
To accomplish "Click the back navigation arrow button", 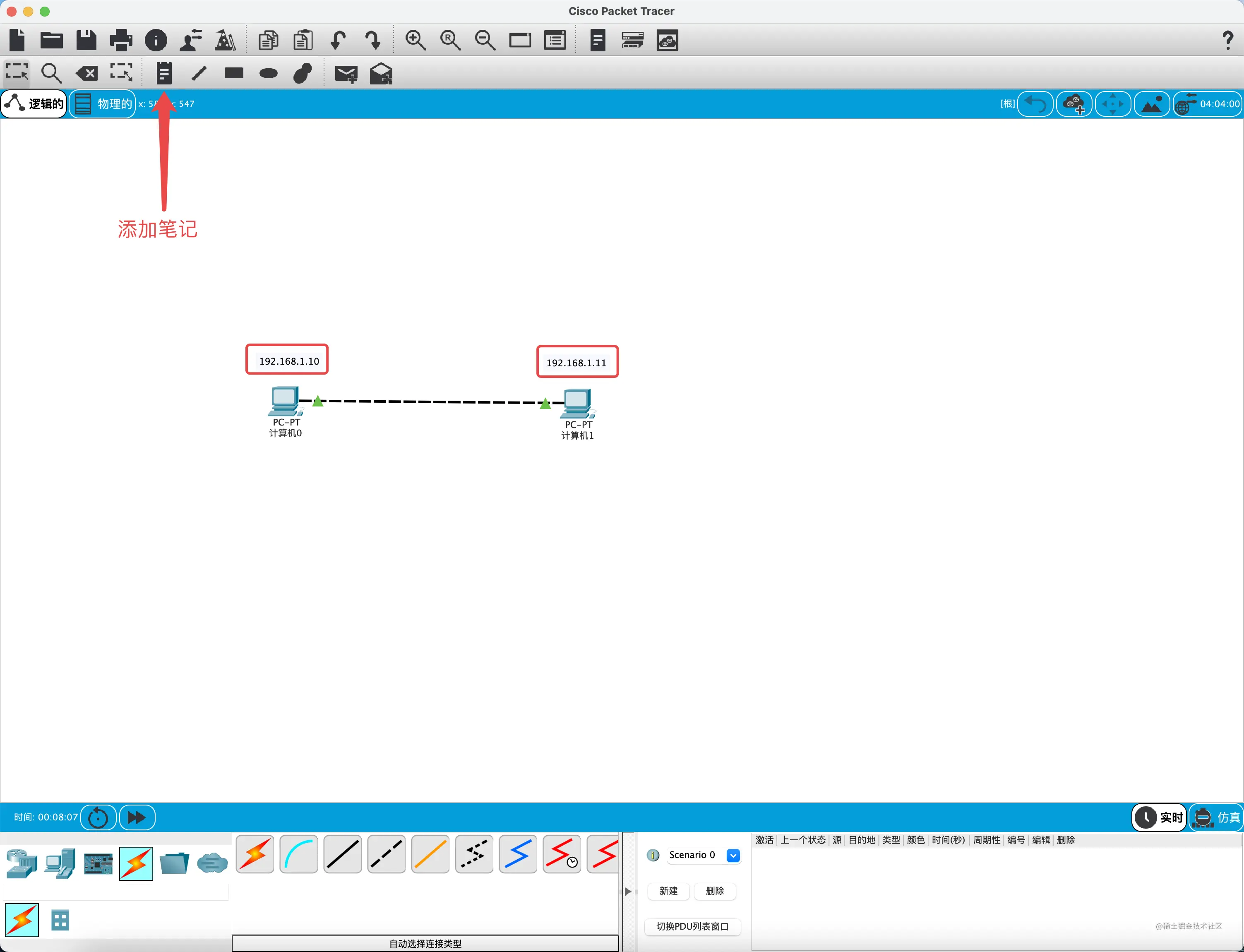I will [1035, 104].
